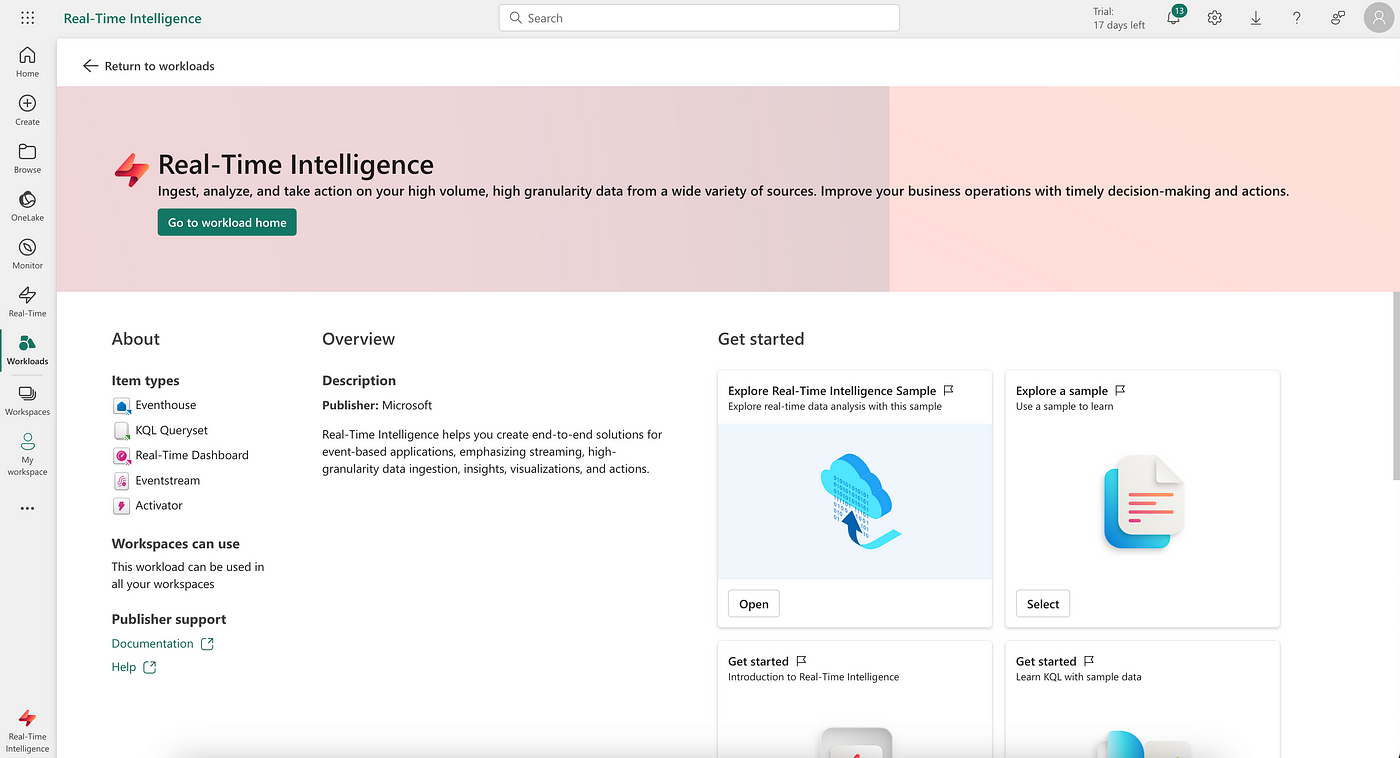This screenshot has height=758, width=1400.
Task: Open Real-Time Intelligence switcher at sidebar bottom
Action: [27, 731]
